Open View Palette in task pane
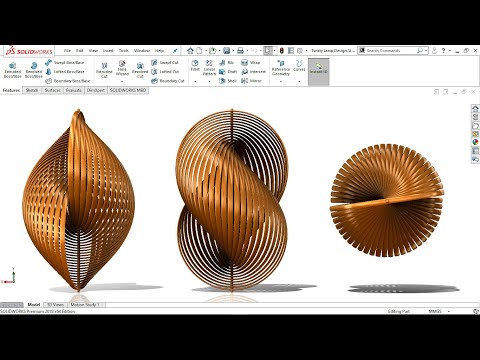Image resolution: width=480 pixels, height=360 pixels. point(475,134)
